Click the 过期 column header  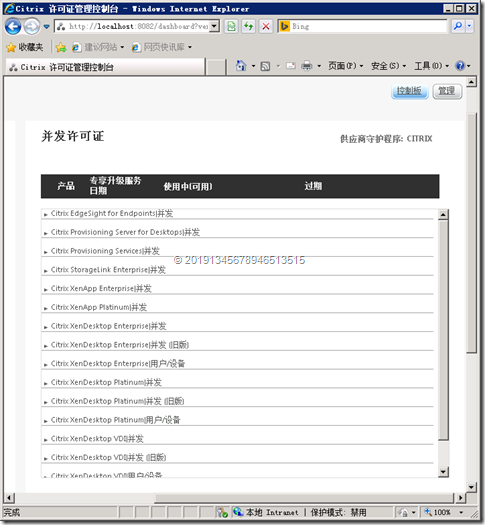pyautogui.click(x=313, y=186)
